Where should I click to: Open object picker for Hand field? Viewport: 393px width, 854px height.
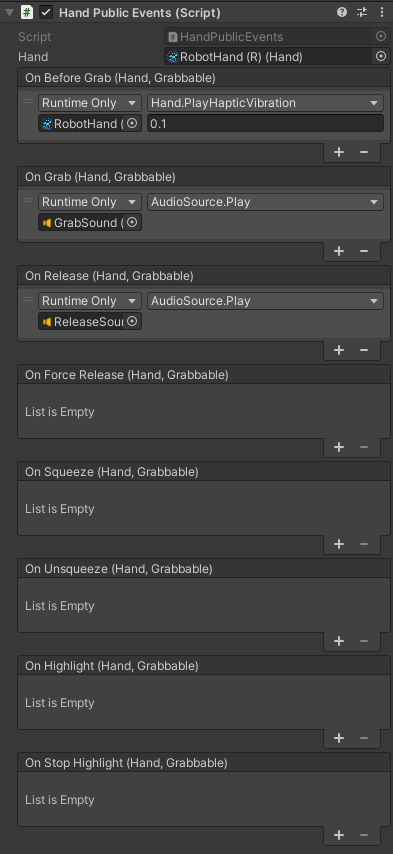point(381,56)
